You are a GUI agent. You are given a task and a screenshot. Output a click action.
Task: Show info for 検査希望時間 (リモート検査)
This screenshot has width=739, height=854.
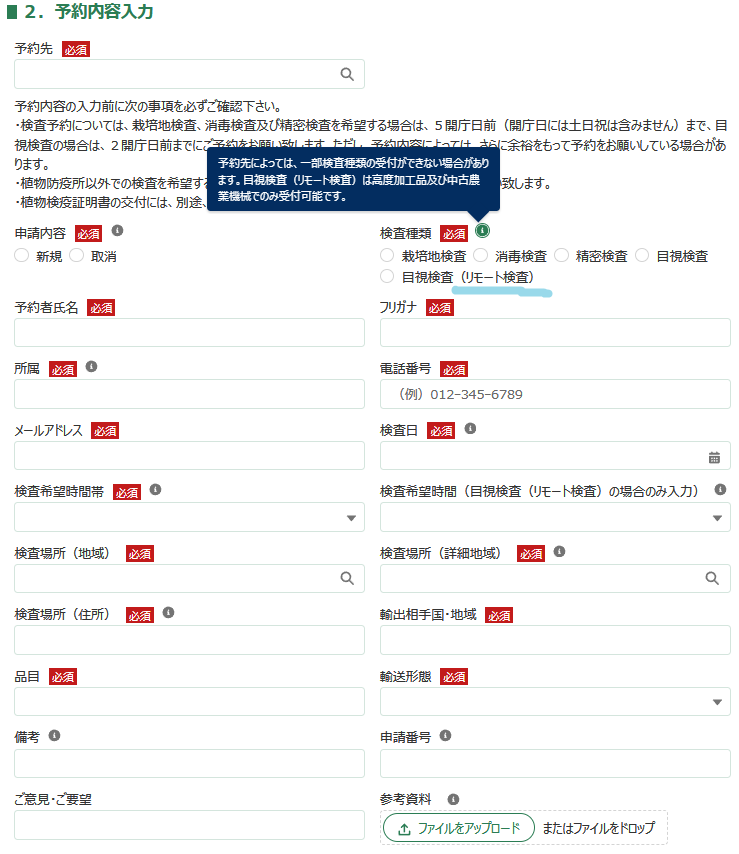click(720, 489)
